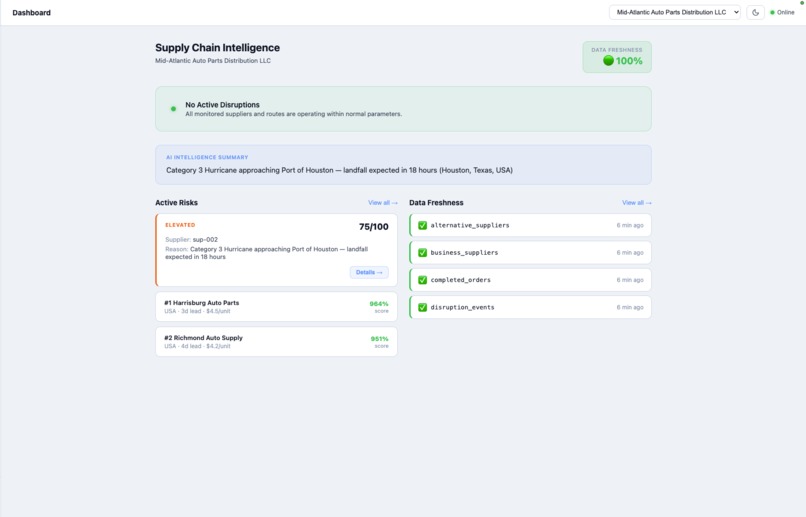Open the Mid-Atlantic Auto Parts company dropdown
Image resolution: width=806 pixels, height=517 pixels.
click(x=674, y=12)
